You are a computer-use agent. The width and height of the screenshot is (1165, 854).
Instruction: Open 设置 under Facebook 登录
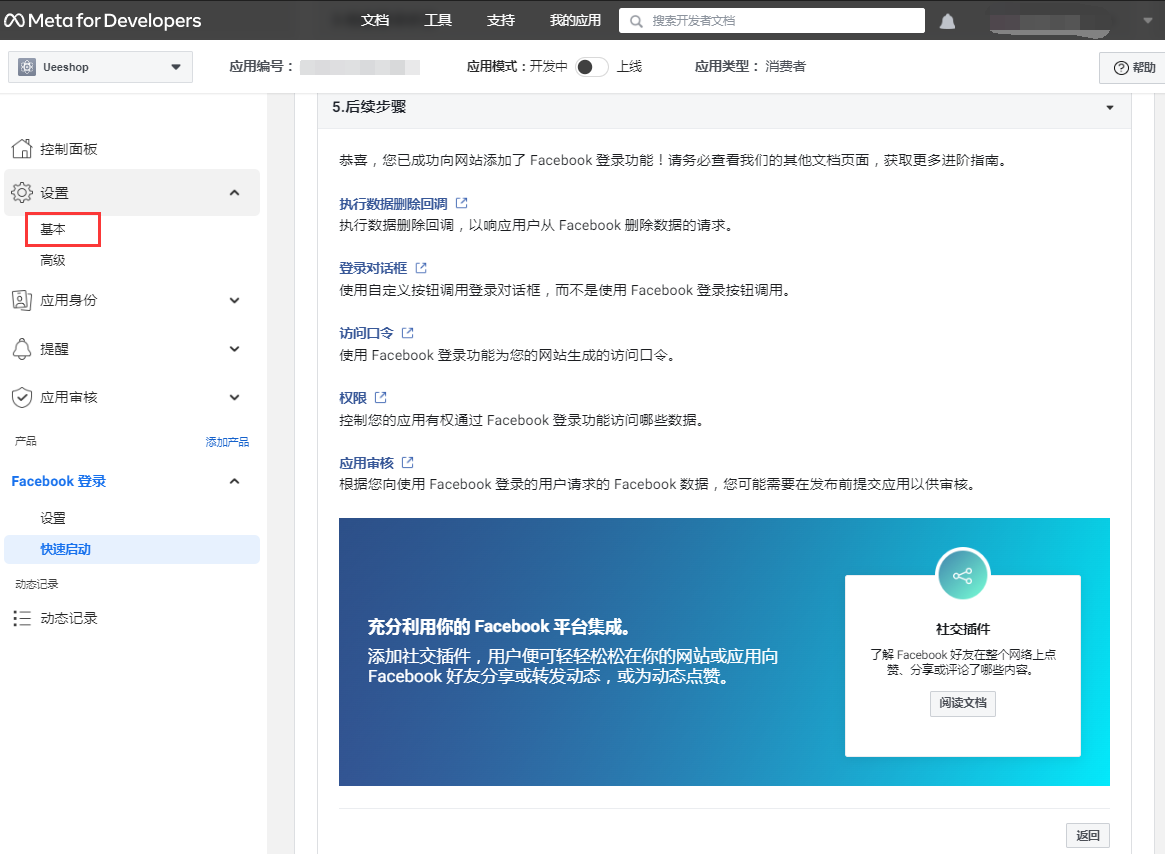[53, 518]
